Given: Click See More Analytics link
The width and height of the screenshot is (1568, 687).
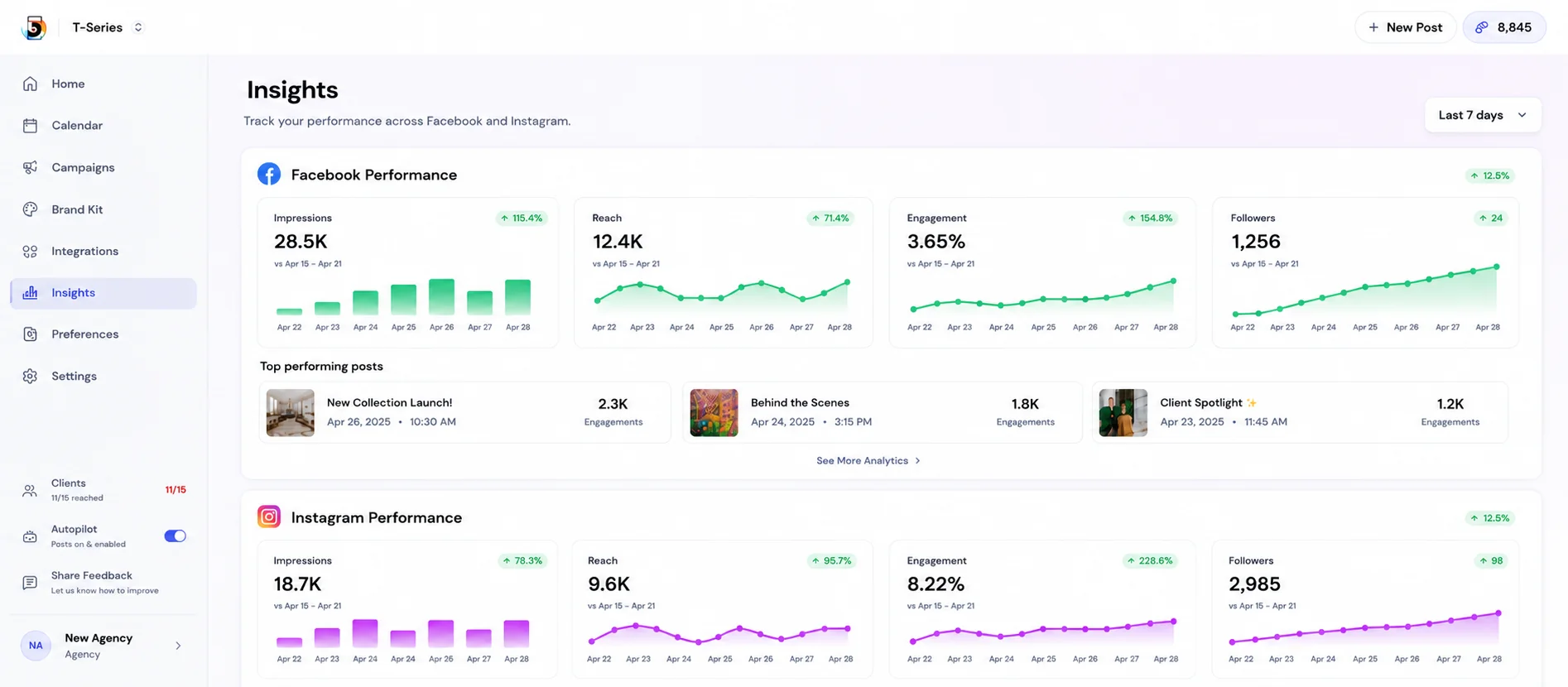Looking at the screenshot, I should (868, 461).
